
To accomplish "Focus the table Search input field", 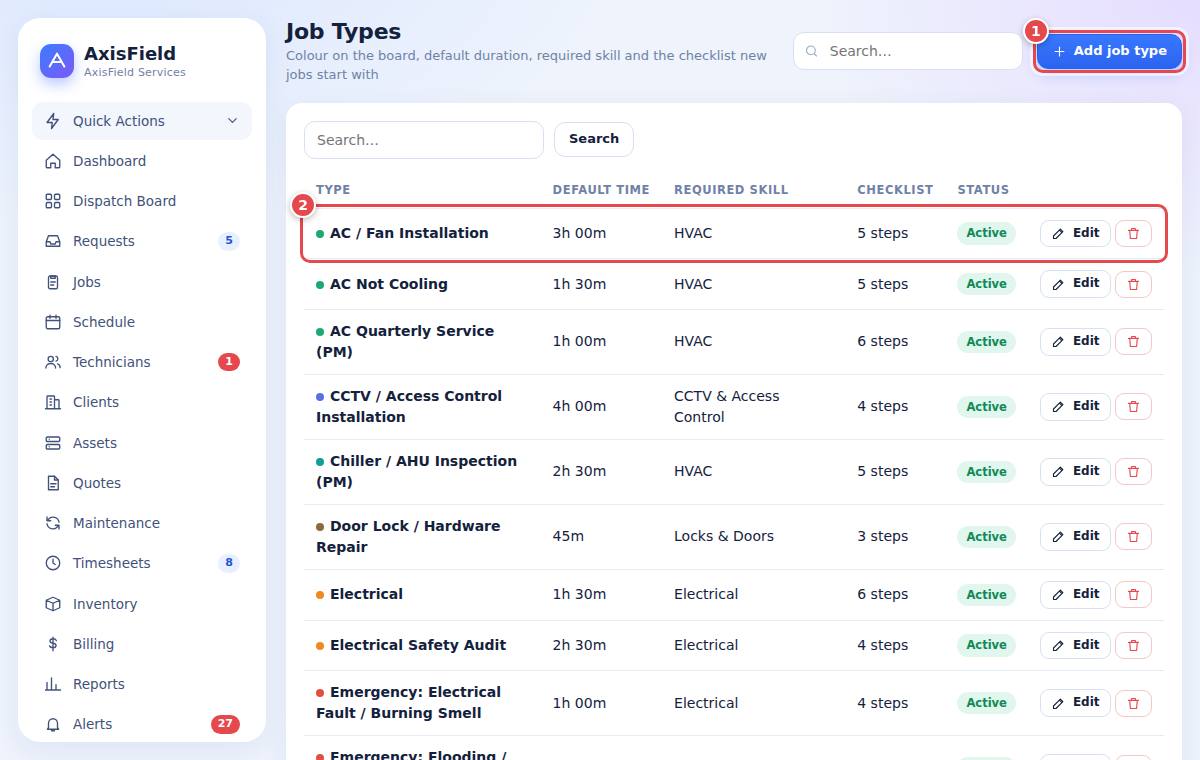I will tap(424, 140).
